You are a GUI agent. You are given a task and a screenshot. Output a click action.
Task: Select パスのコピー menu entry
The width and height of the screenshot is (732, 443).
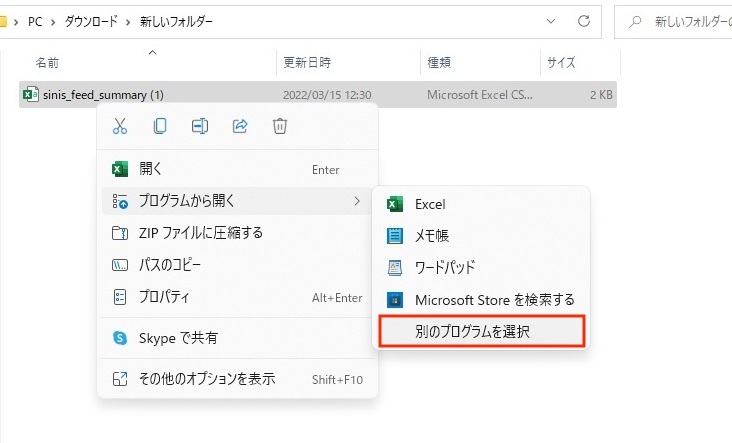[170, 265]
